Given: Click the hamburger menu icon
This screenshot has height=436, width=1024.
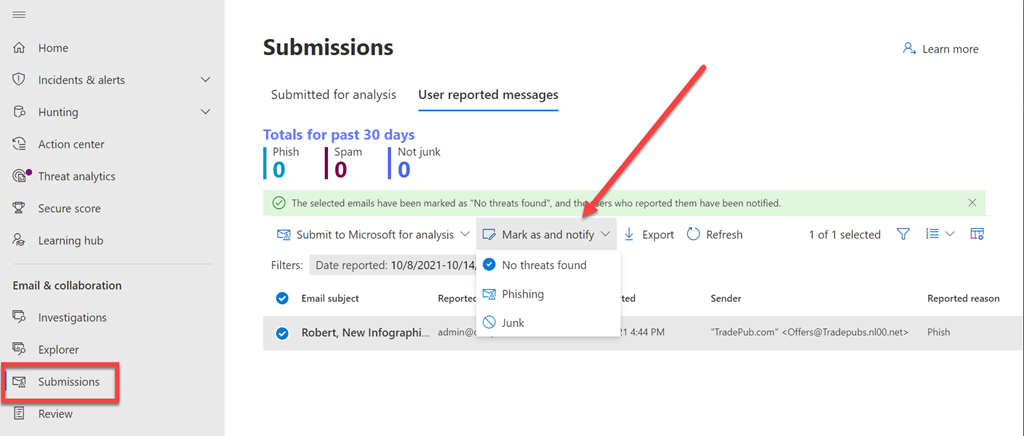Looking at the screenshot, I should (19, 14).
